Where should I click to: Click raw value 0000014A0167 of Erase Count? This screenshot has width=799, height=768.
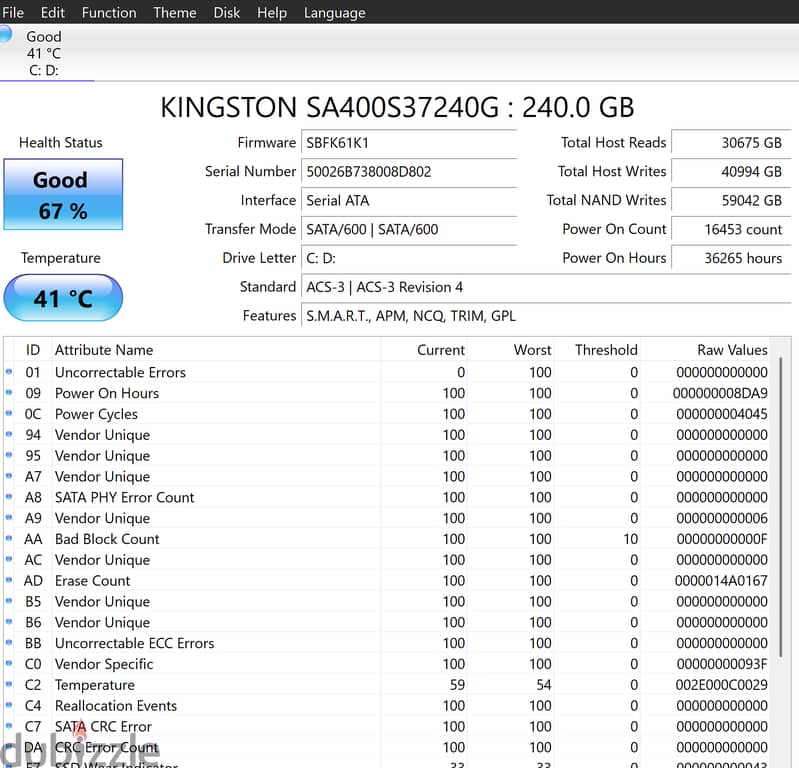[x=721, y=581]
